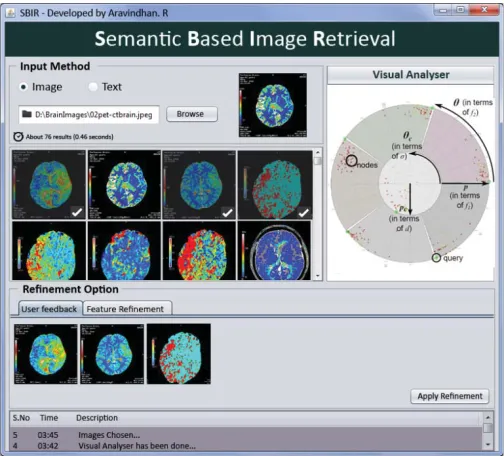Click the Visual Analyser header

[410, 75]
